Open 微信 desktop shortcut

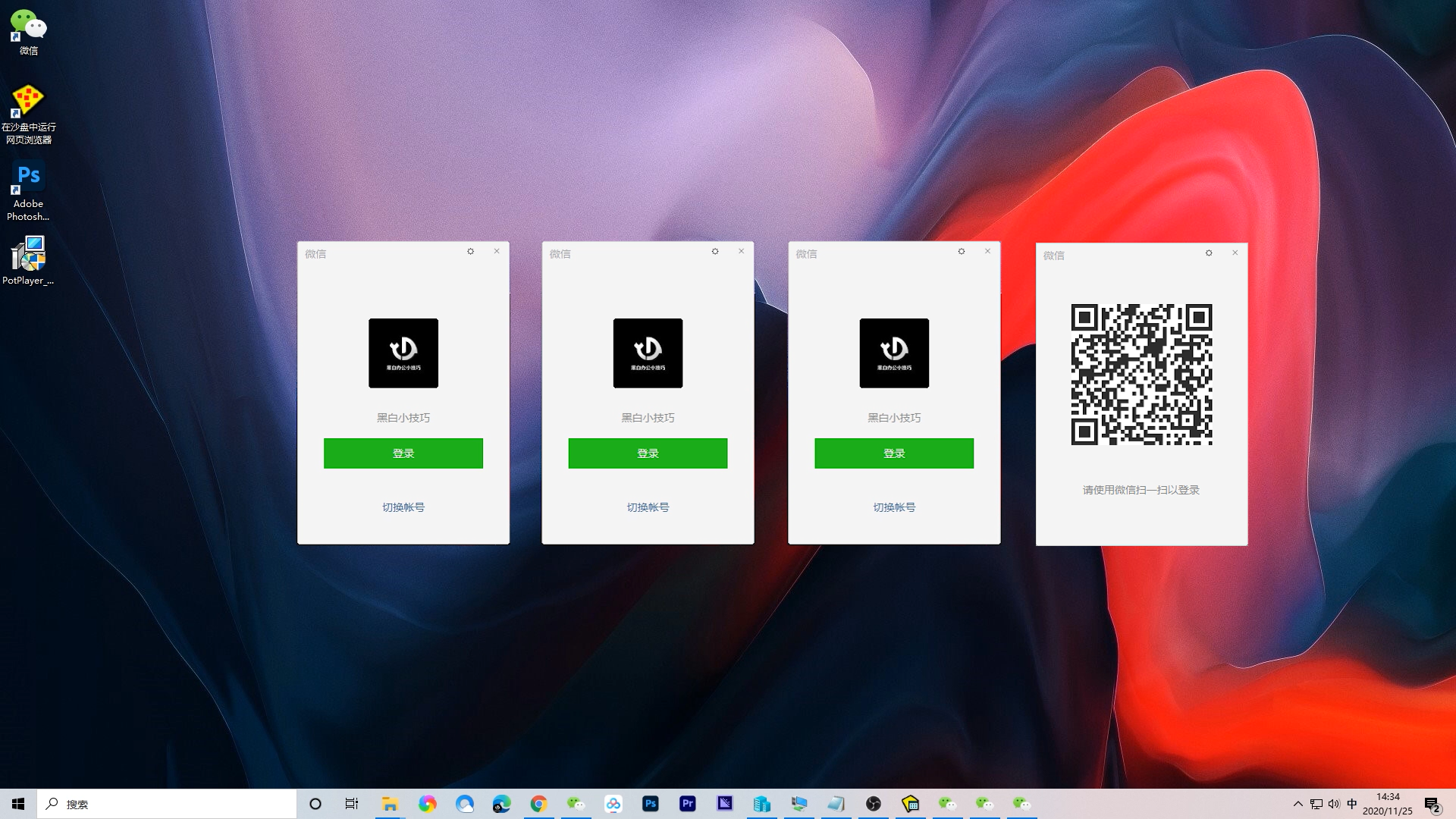[29, 32]
